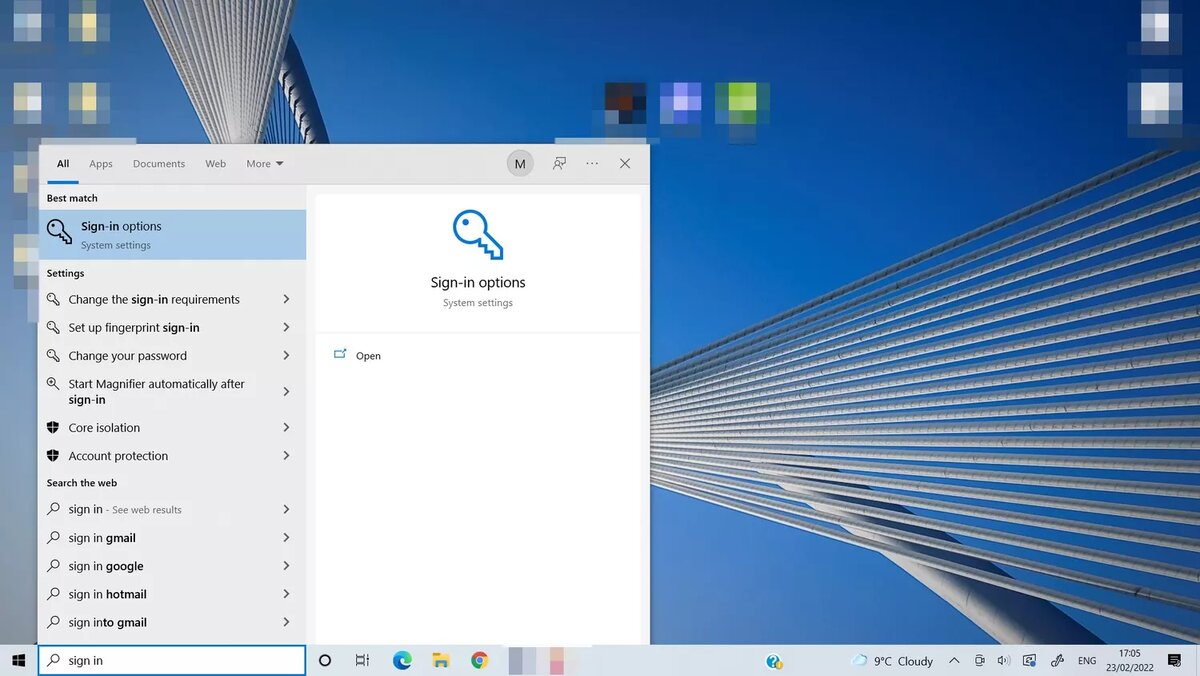This screenshot has width=1200, height=676.
Task: Open Task View from the taskbar
Action: tap(363, 660)
